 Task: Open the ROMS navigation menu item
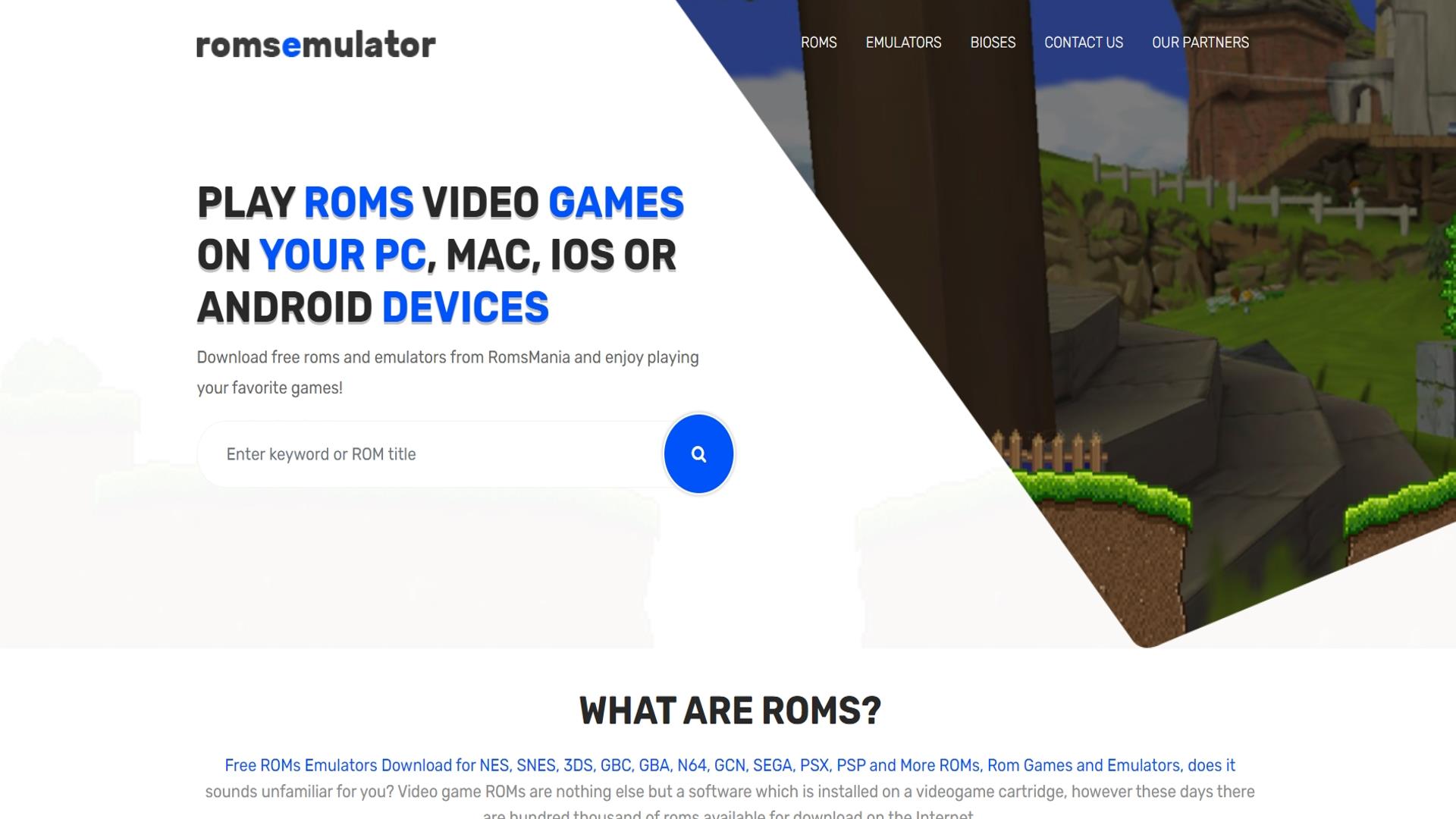click(818, 42)
